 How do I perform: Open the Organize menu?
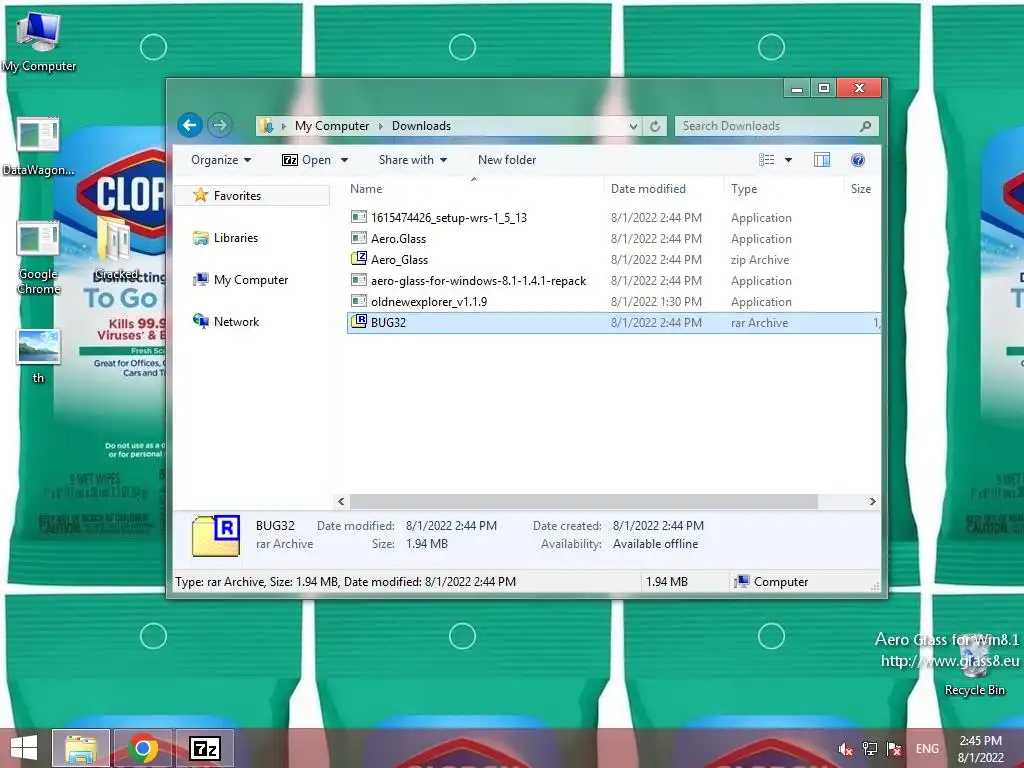click(x=221, y=160)
